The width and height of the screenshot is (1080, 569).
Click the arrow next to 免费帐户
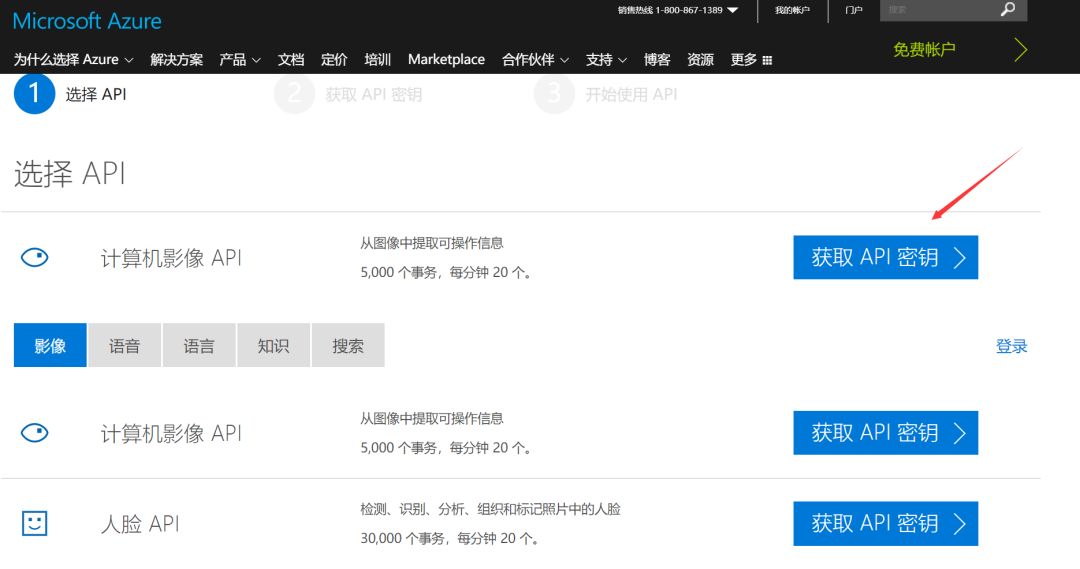tap(1021, 50)
